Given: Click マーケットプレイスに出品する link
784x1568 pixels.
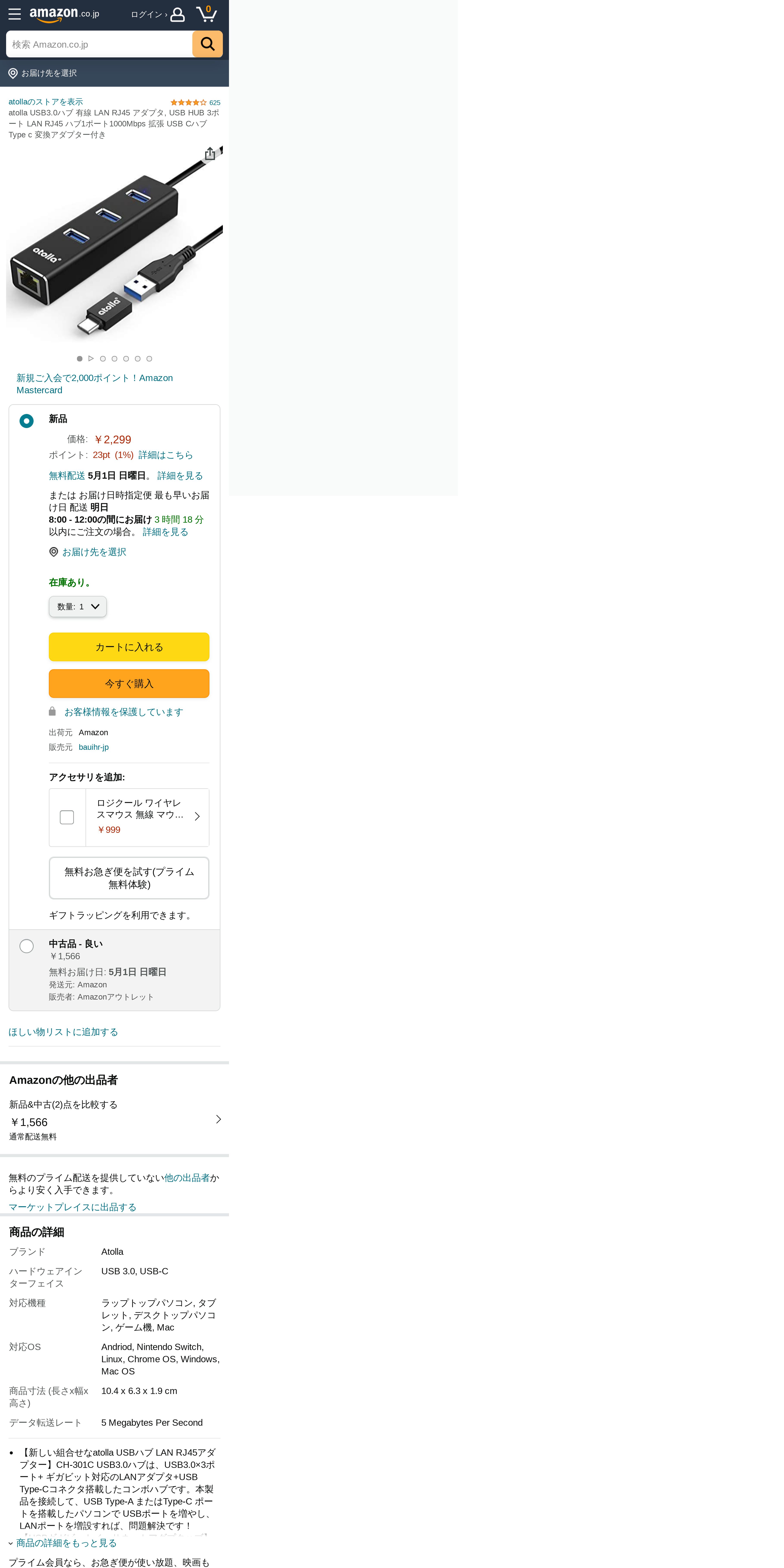Looking at the screenshot, I should click(x=72, y=1207).
